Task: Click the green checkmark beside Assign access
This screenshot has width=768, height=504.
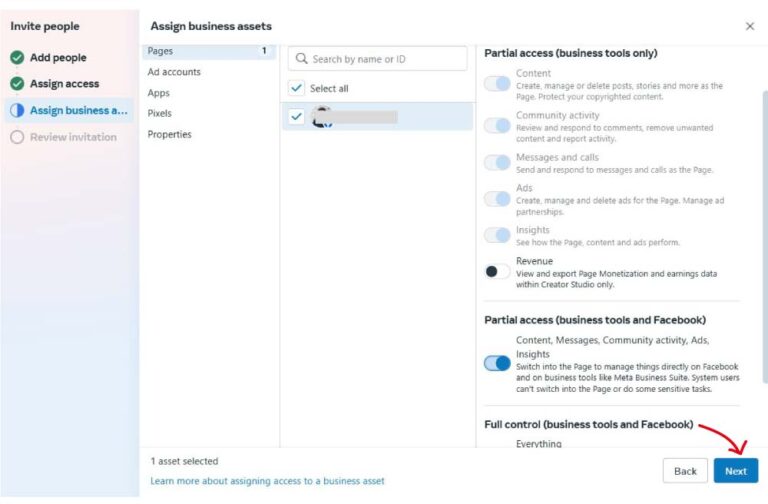Action: click(x=17, y=84)
